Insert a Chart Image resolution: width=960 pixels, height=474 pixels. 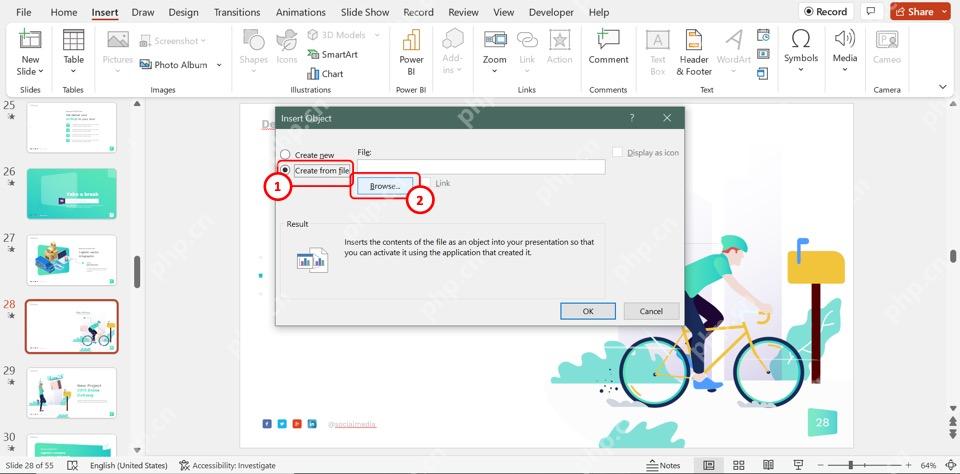pyautogui.click(x=325, y=73)
